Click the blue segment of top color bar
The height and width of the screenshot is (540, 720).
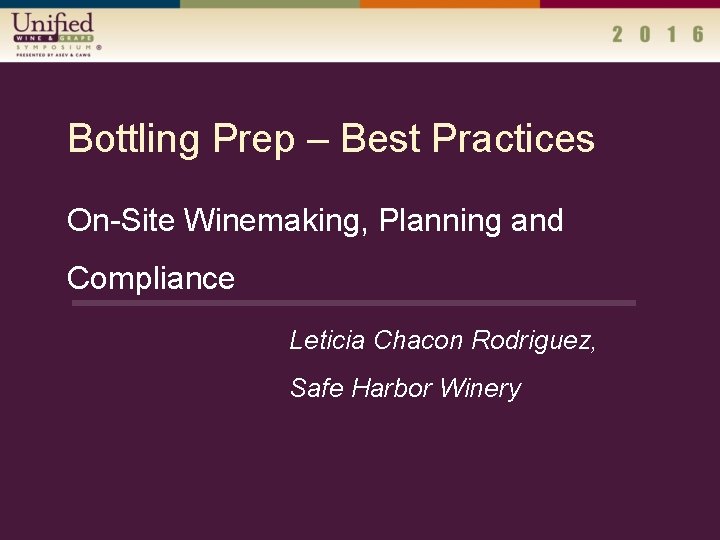coord(90,4)
